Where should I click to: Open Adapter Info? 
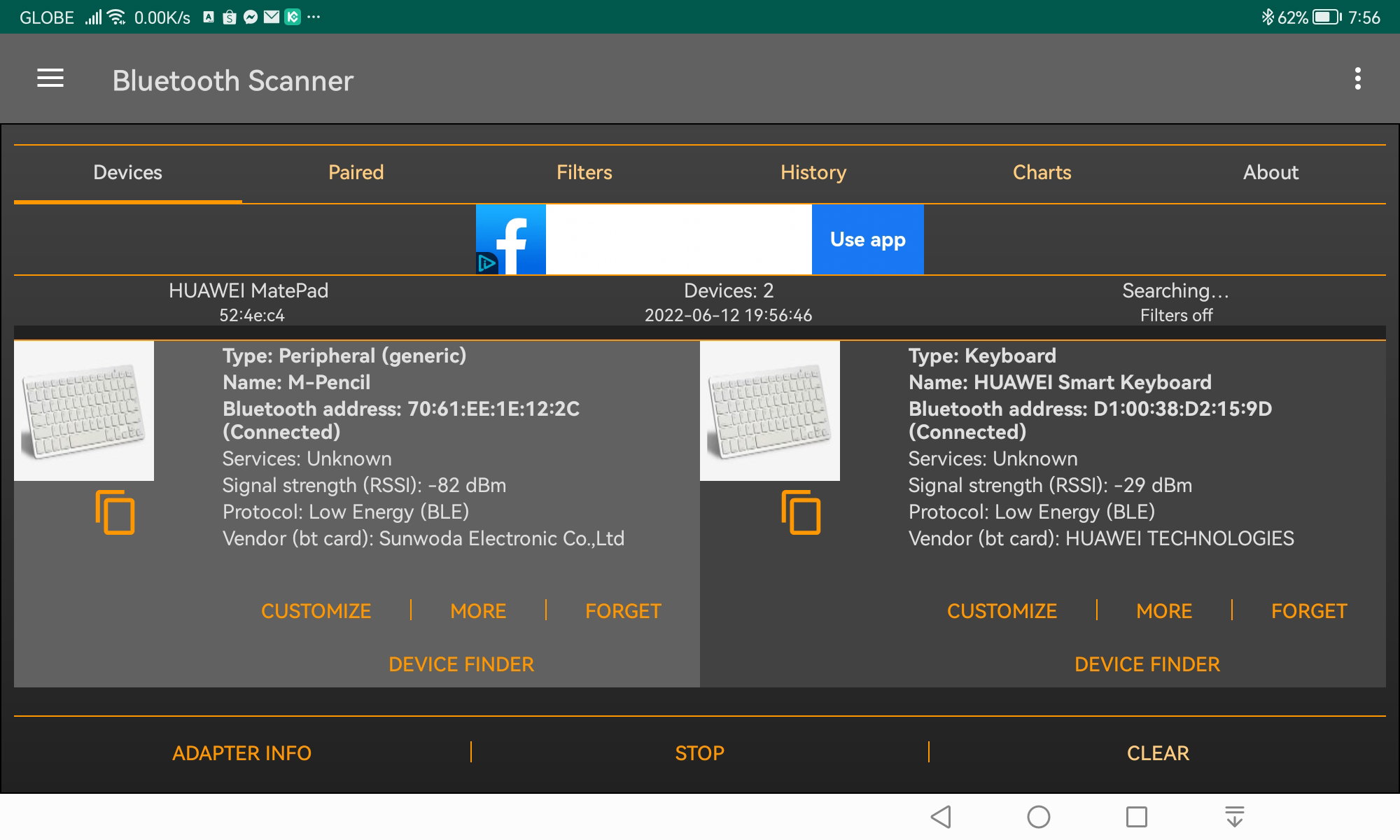242,753
